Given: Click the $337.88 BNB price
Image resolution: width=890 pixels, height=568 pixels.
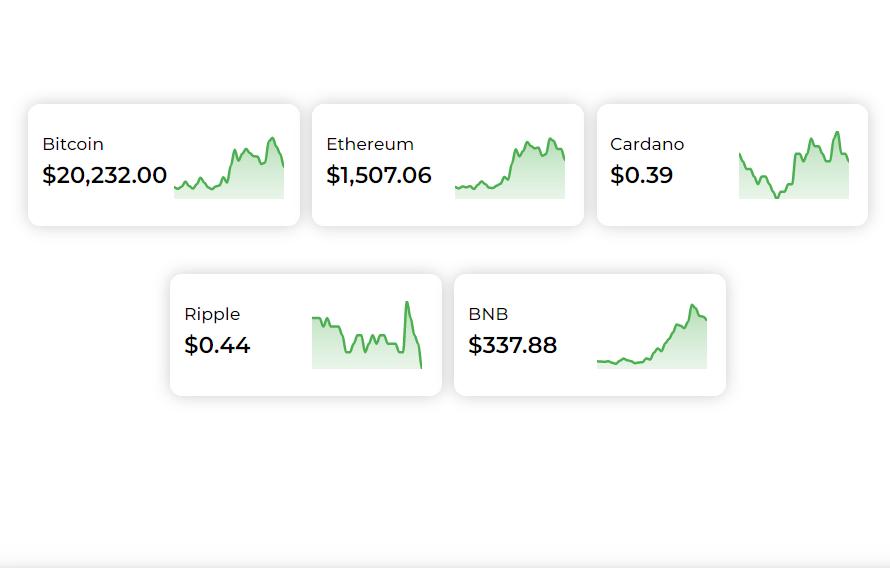Looking at the screenshot, I should pyautogui.click(x=513, y=345).
